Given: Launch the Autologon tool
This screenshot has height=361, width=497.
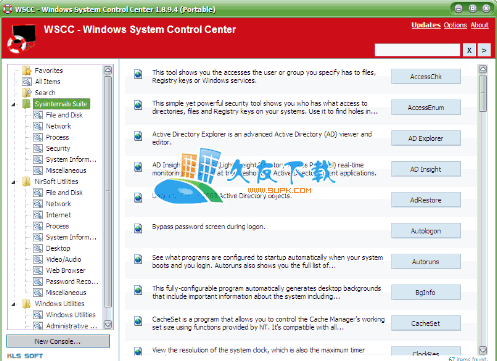Looking at the screenshot, I should pos(426,231).
